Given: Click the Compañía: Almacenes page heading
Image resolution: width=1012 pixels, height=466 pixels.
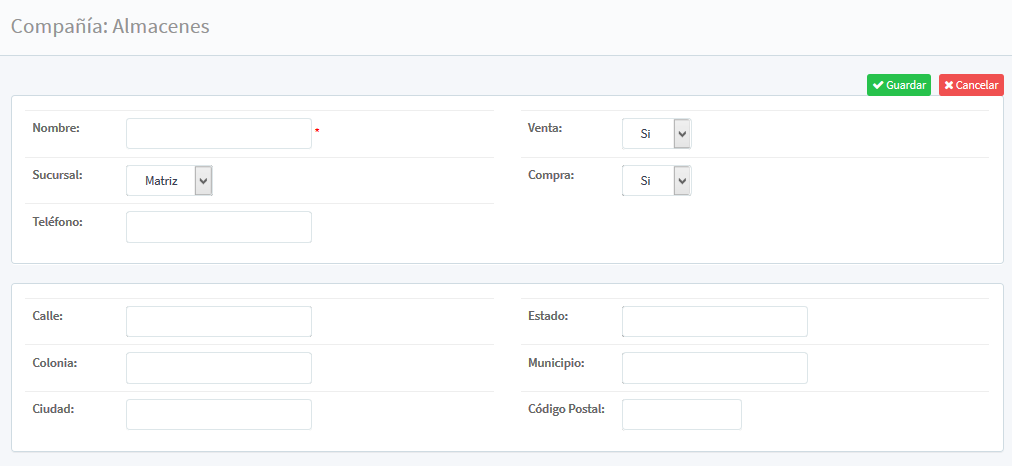Looking at the screenshot, I should [110, 27].
